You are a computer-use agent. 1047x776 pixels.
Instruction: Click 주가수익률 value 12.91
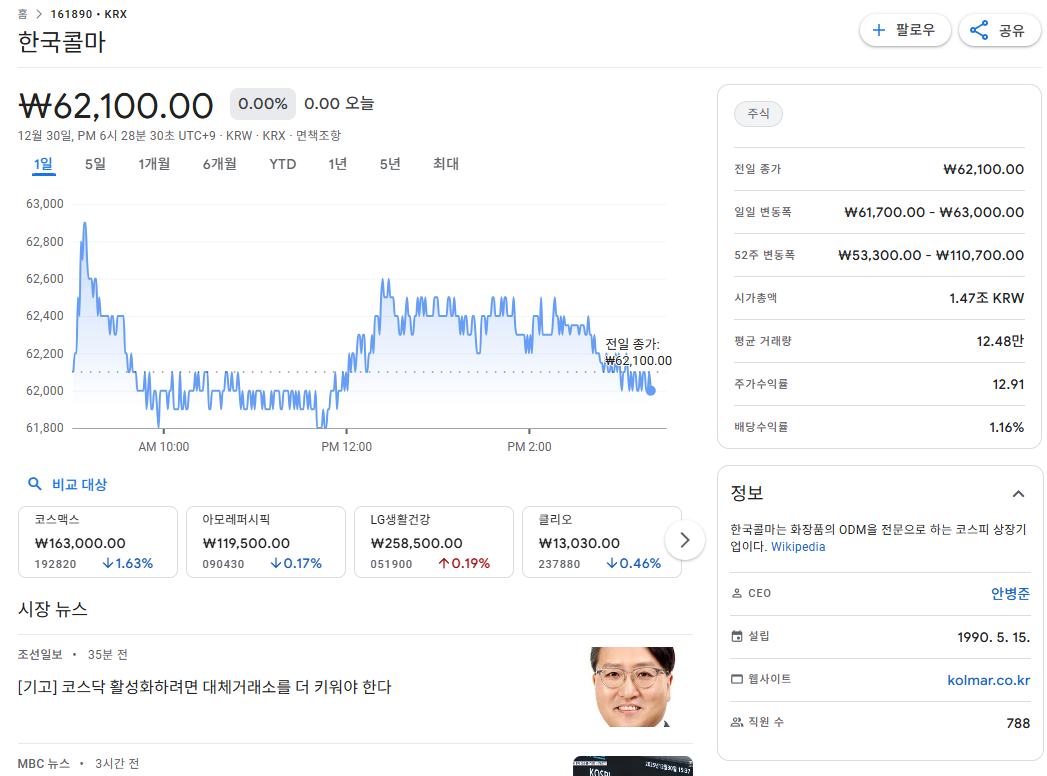[1008, 384]
